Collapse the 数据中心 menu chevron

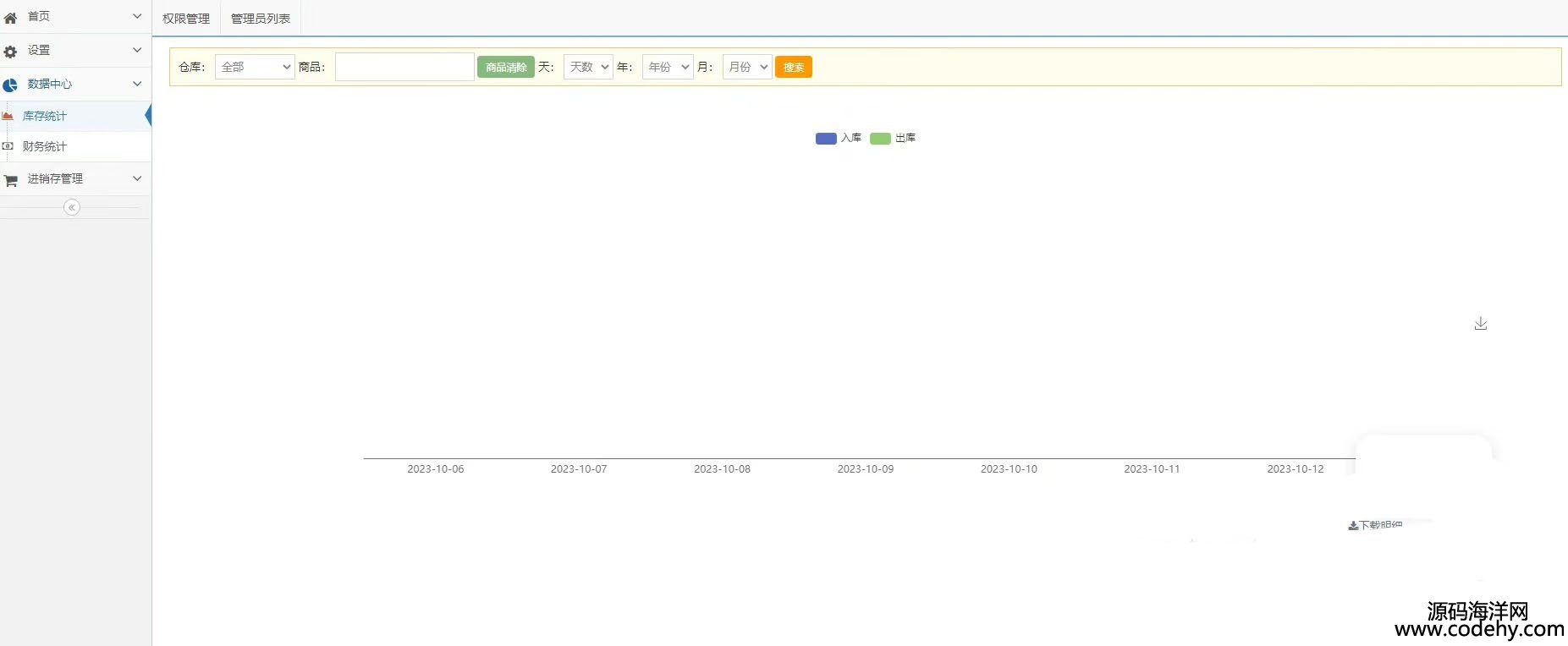[137, 84]
